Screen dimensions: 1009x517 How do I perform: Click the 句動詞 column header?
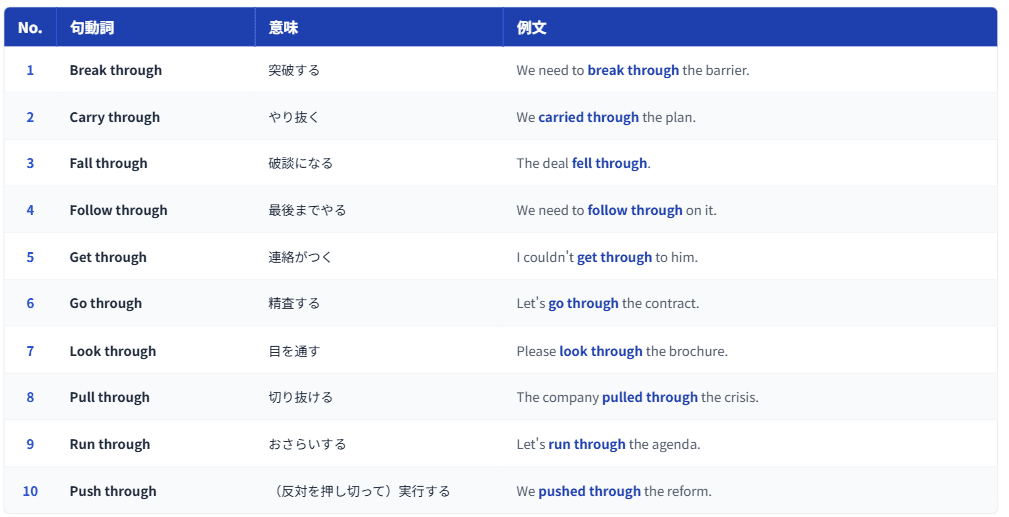(x=92, y=28)
